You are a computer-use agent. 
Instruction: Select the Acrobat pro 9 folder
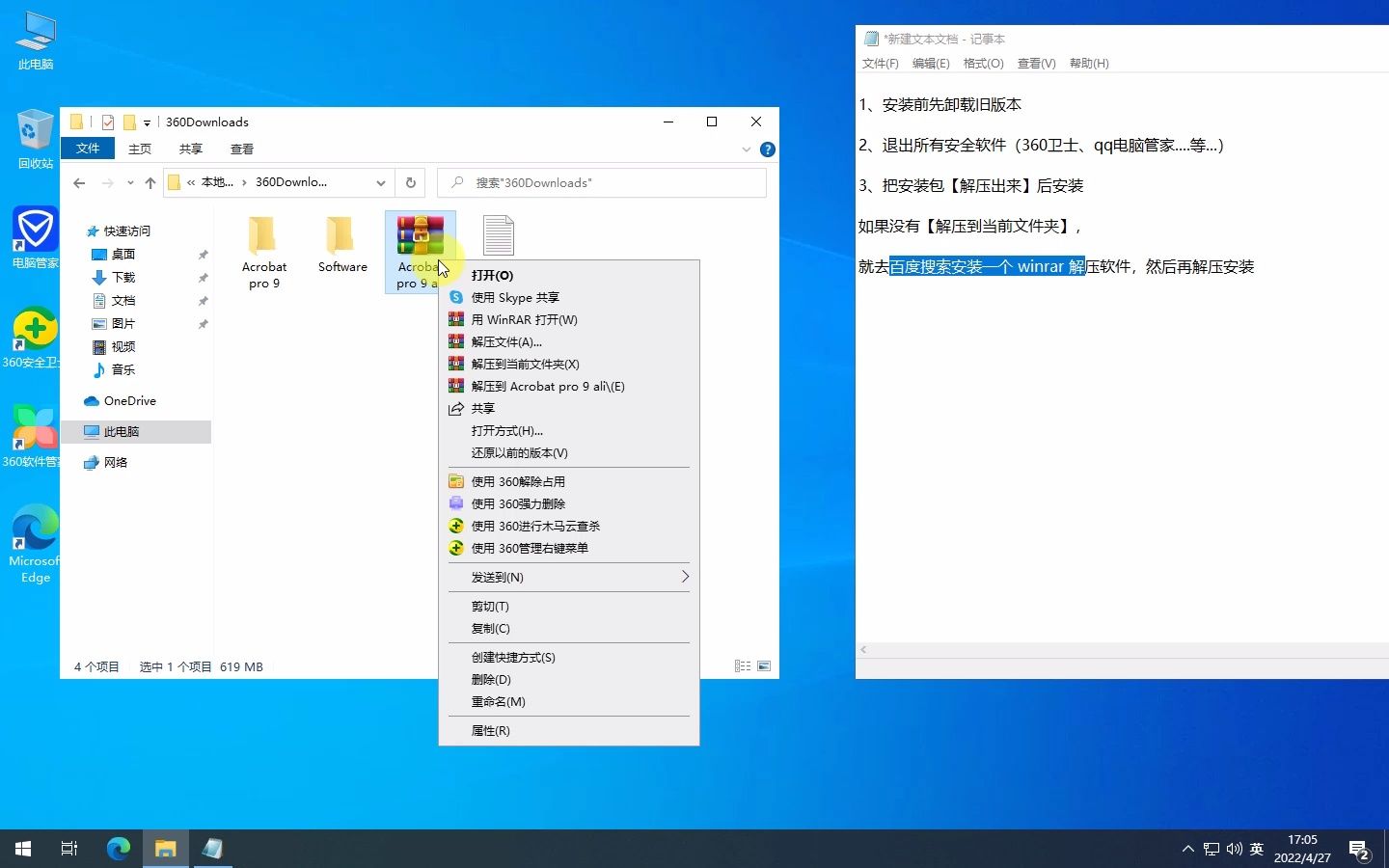(264, 241)
